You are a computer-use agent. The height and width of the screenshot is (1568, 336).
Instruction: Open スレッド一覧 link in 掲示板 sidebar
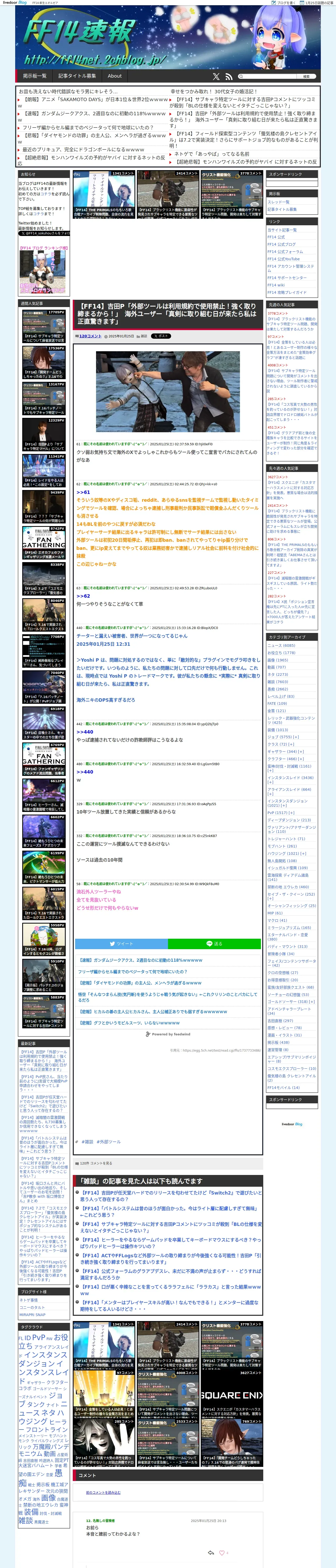pyautogui.click(x=279, y=202)
